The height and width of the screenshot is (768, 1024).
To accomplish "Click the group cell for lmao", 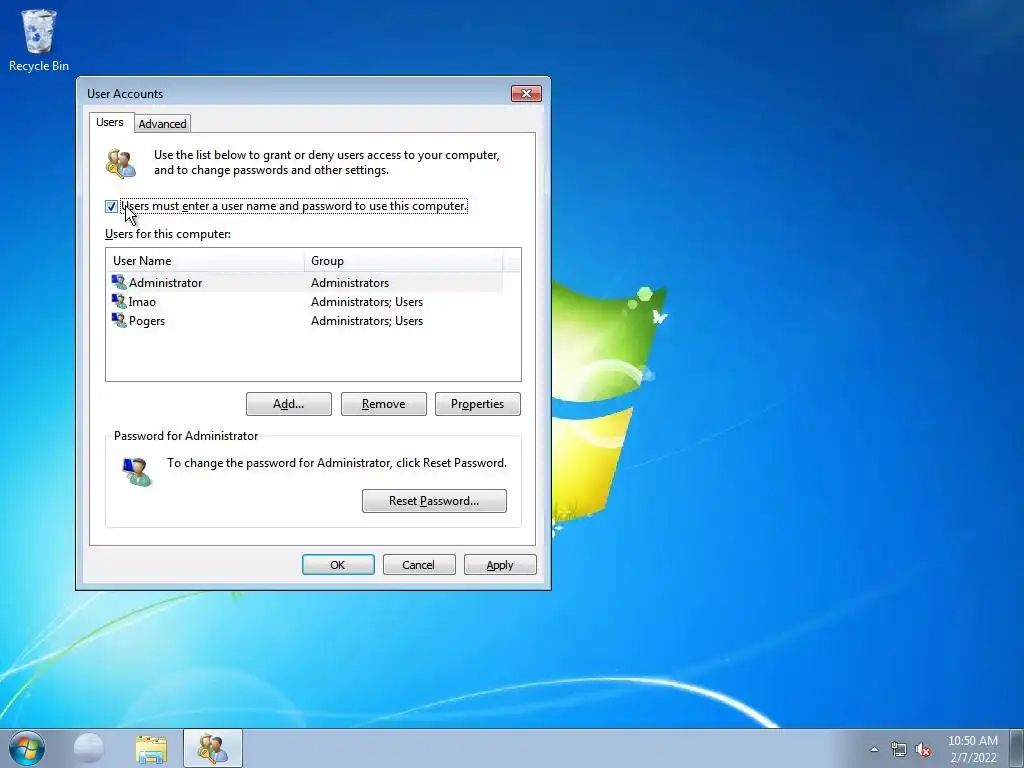I will click(x=367, y=302).
